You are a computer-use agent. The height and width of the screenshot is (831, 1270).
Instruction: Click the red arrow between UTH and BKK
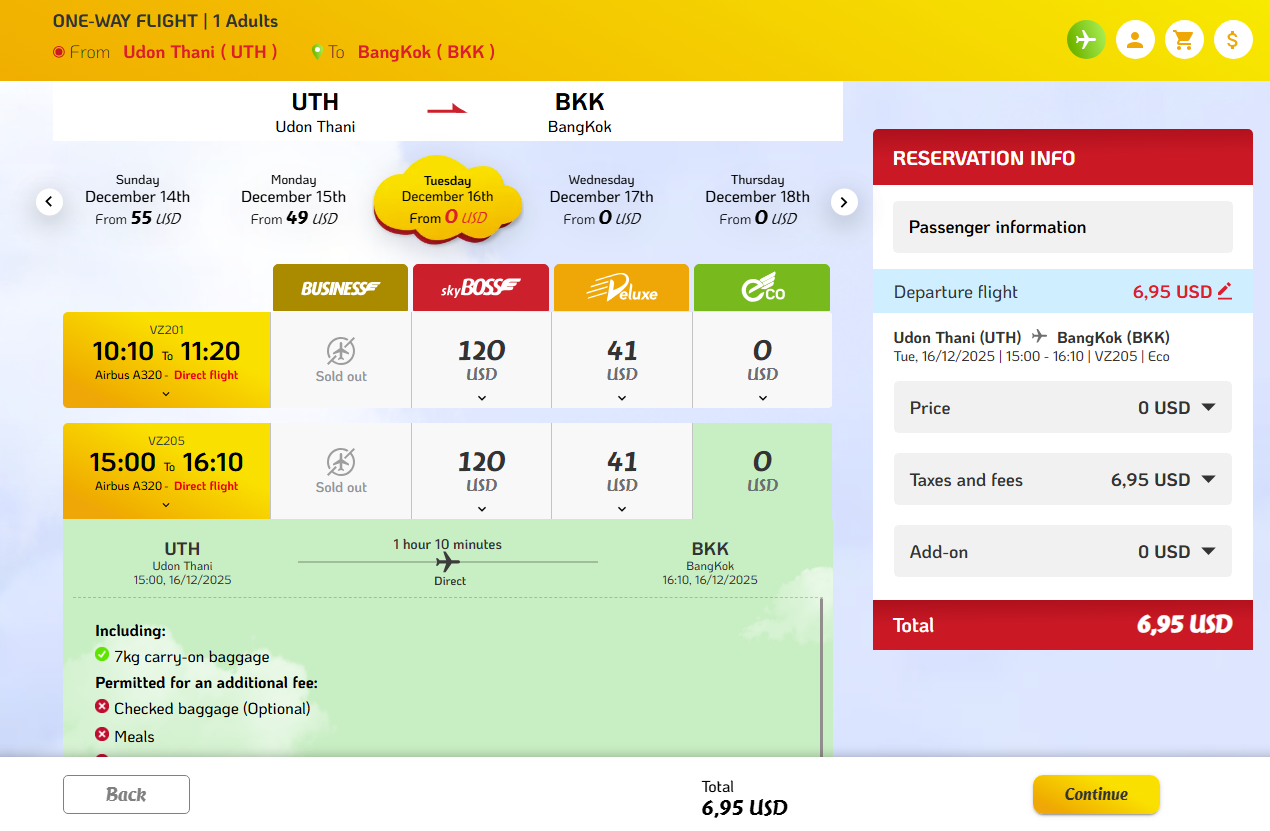(x=447, y=109)
